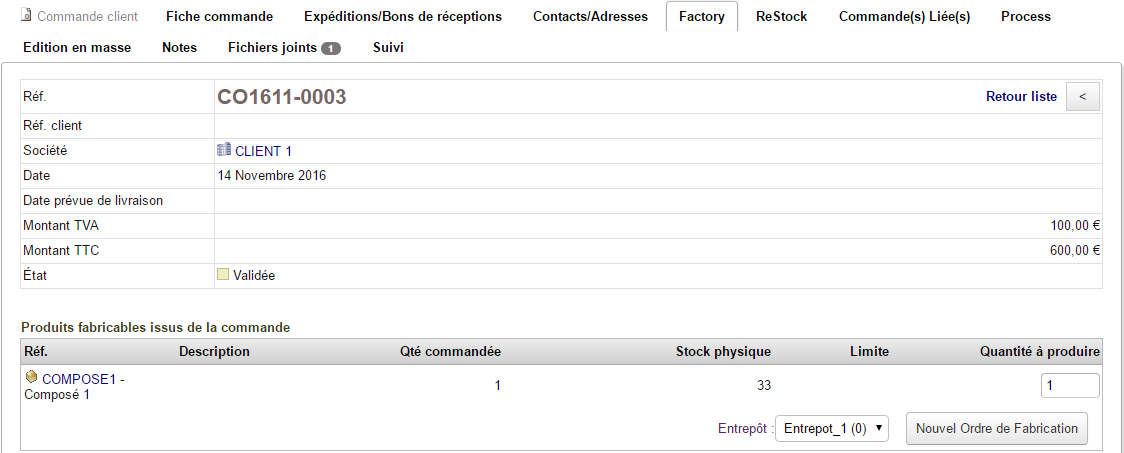View the Notes tab

(x=179, y=47)
